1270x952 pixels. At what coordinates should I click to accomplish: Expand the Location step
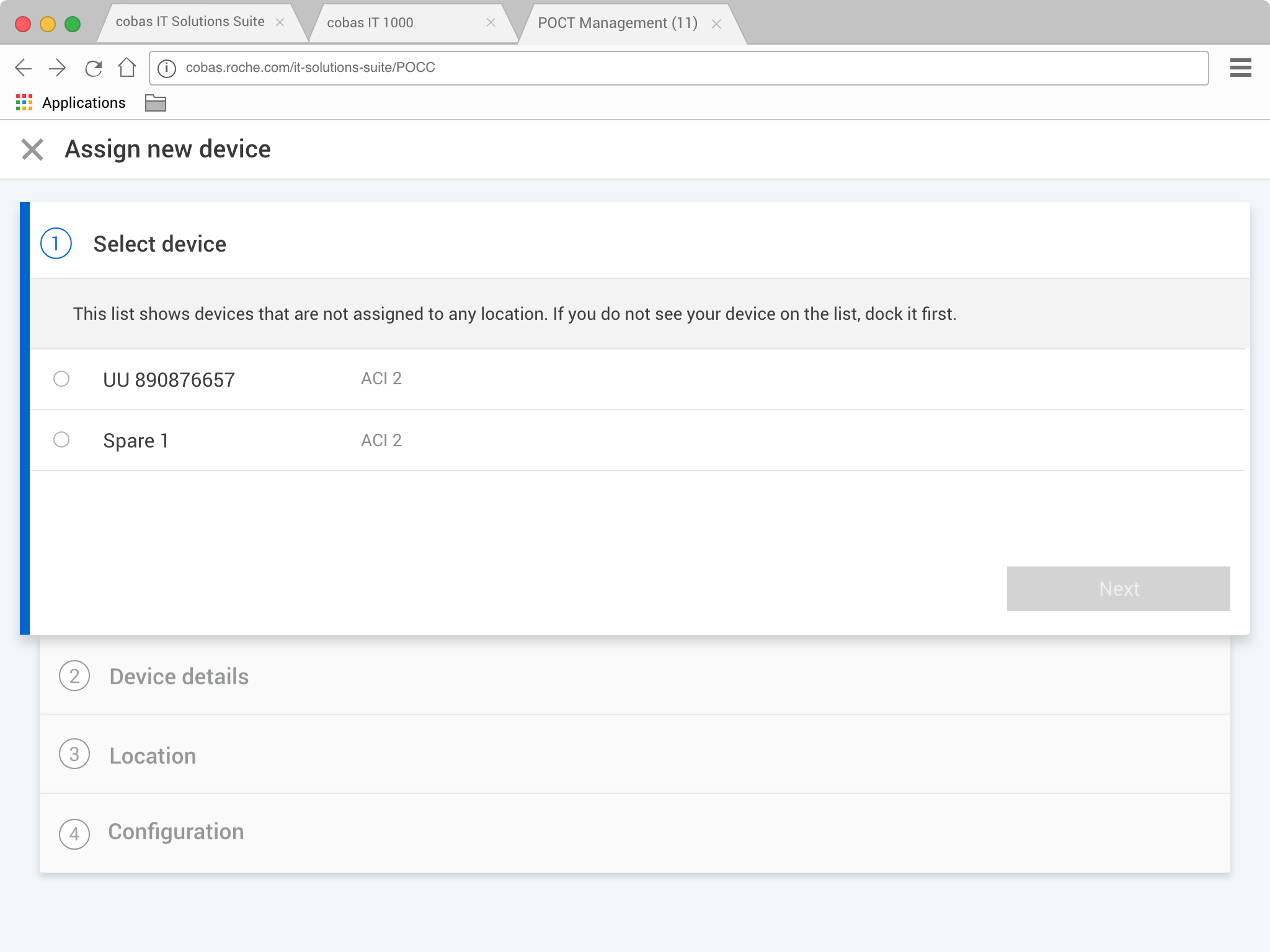click(153, 756)
